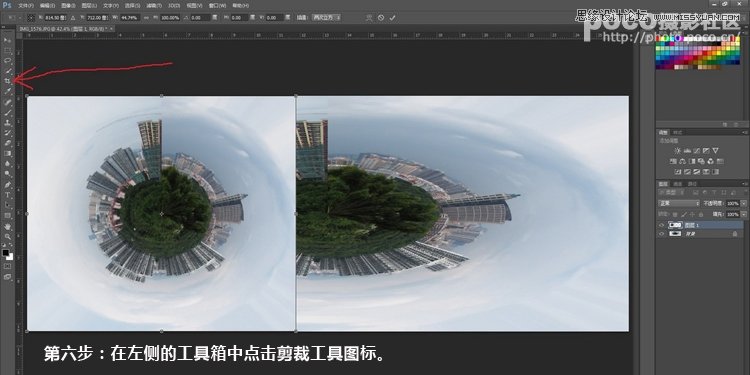This screenshot has height=375, width=750.
Task: Open the 图像(I) menu
Action: coord(67,6)
